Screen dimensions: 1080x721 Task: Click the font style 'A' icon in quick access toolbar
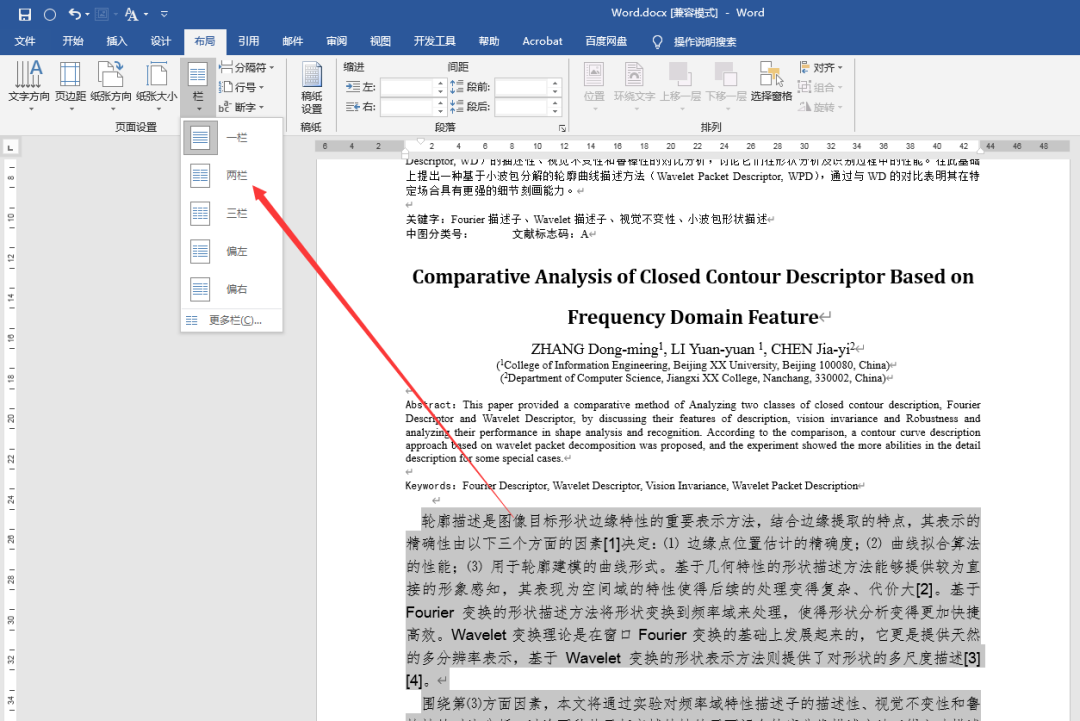point(132,14)
